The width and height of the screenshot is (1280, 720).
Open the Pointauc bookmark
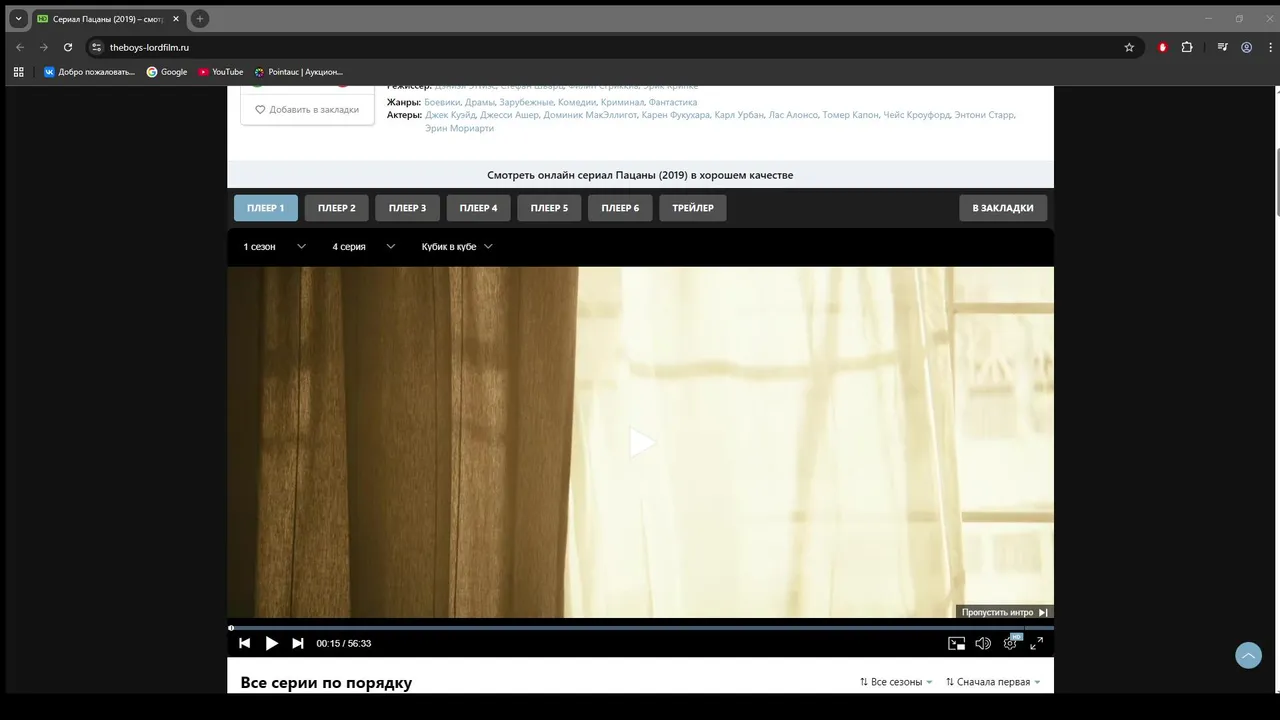click(x=298, y=72)
